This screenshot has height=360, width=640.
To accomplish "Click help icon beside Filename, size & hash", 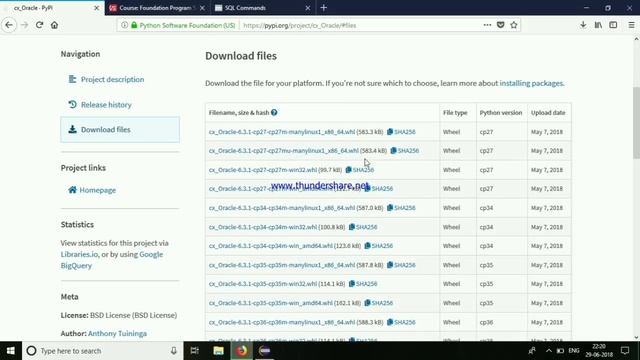I will tap(274, 112).
